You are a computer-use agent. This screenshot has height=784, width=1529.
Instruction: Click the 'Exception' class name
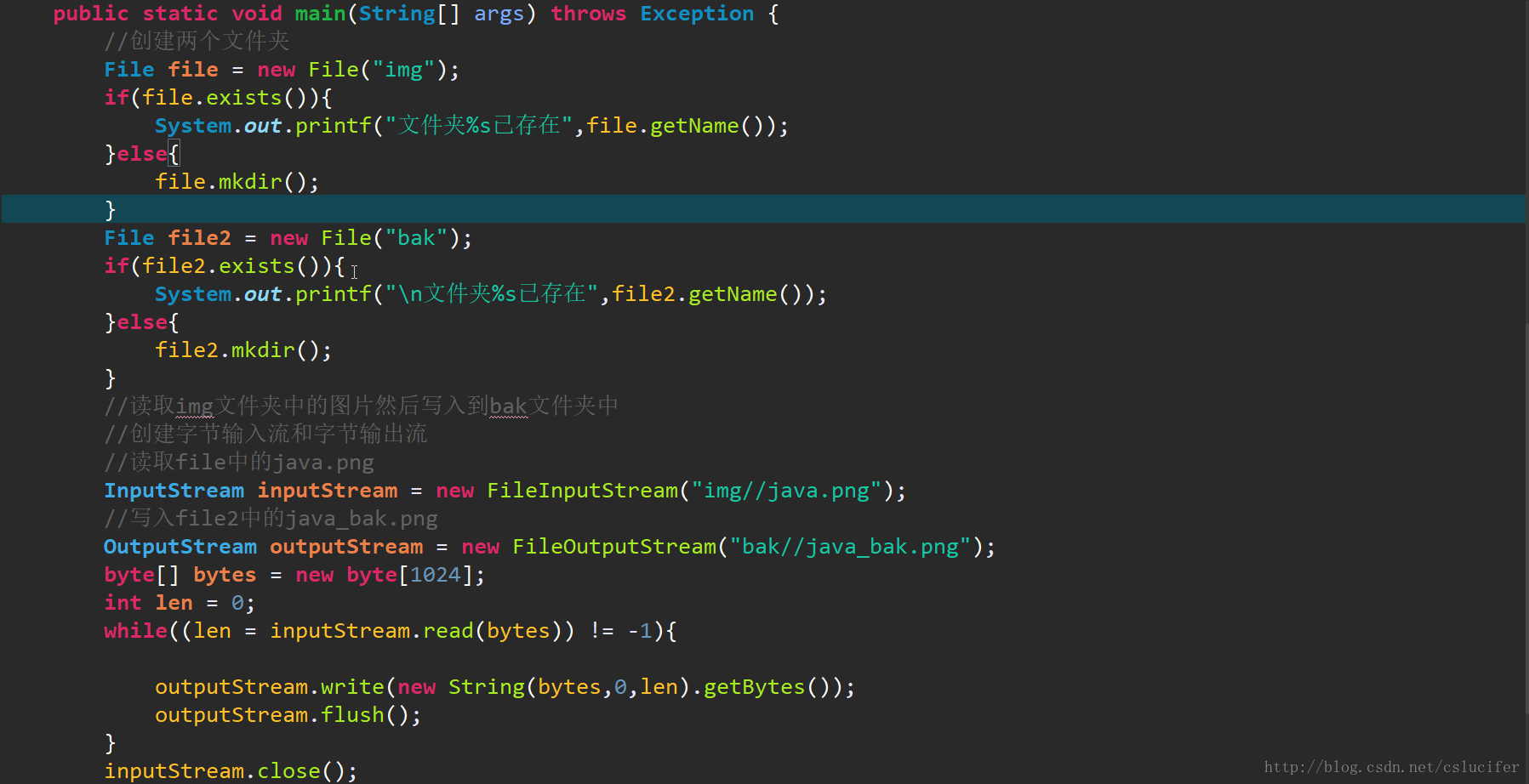tap(697, 14)
